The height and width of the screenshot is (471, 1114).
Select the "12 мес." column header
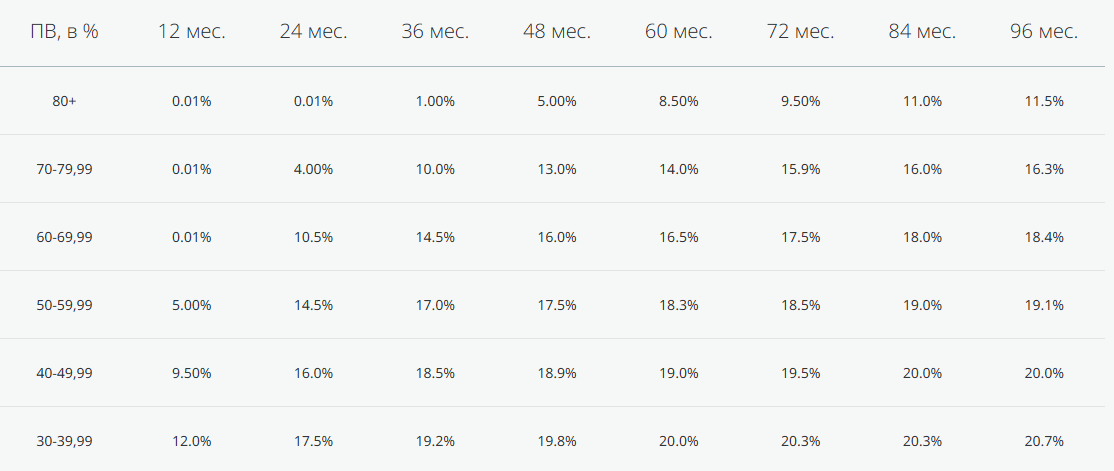point(192,32)
